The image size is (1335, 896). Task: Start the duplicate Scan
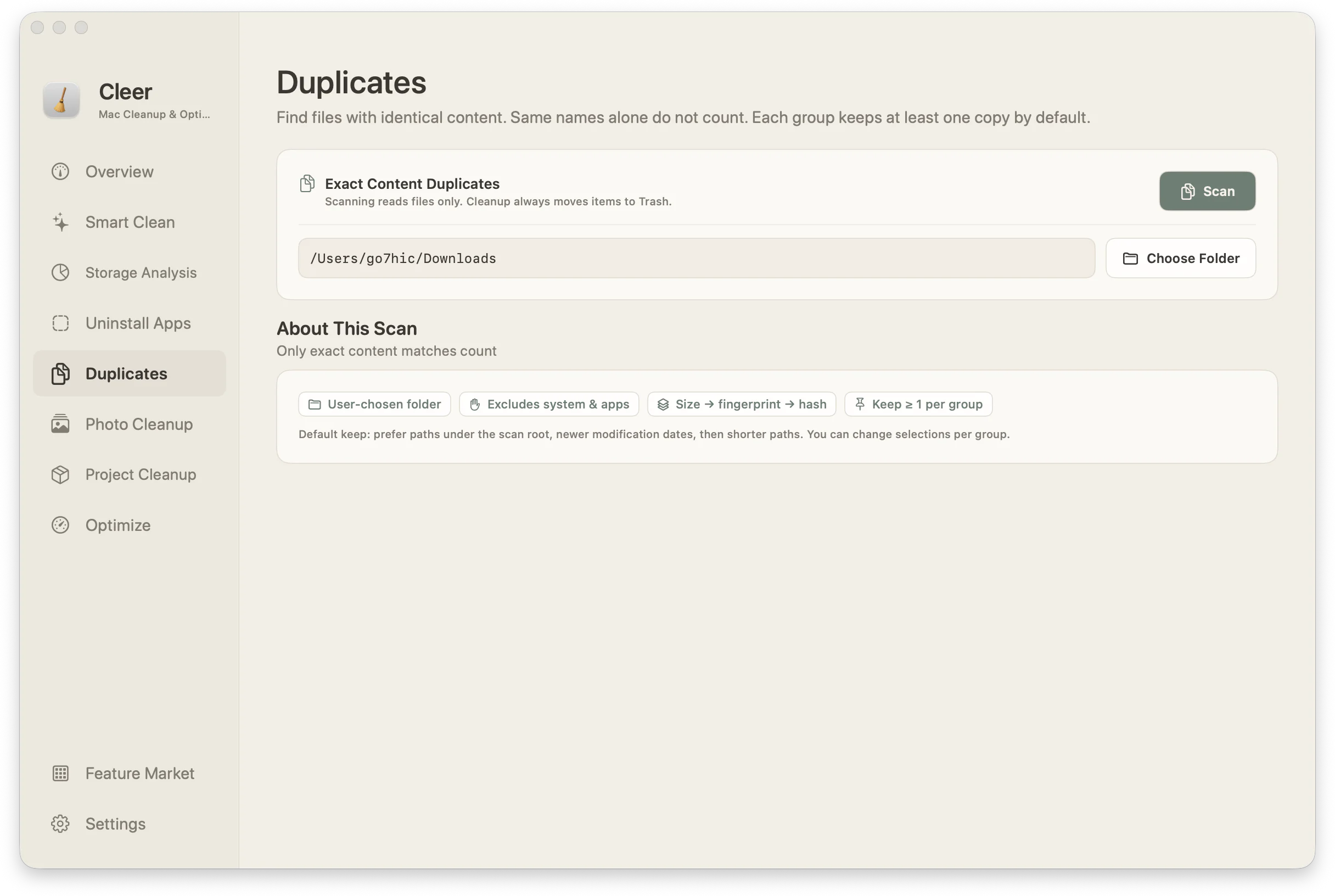tap(1207, 191)
